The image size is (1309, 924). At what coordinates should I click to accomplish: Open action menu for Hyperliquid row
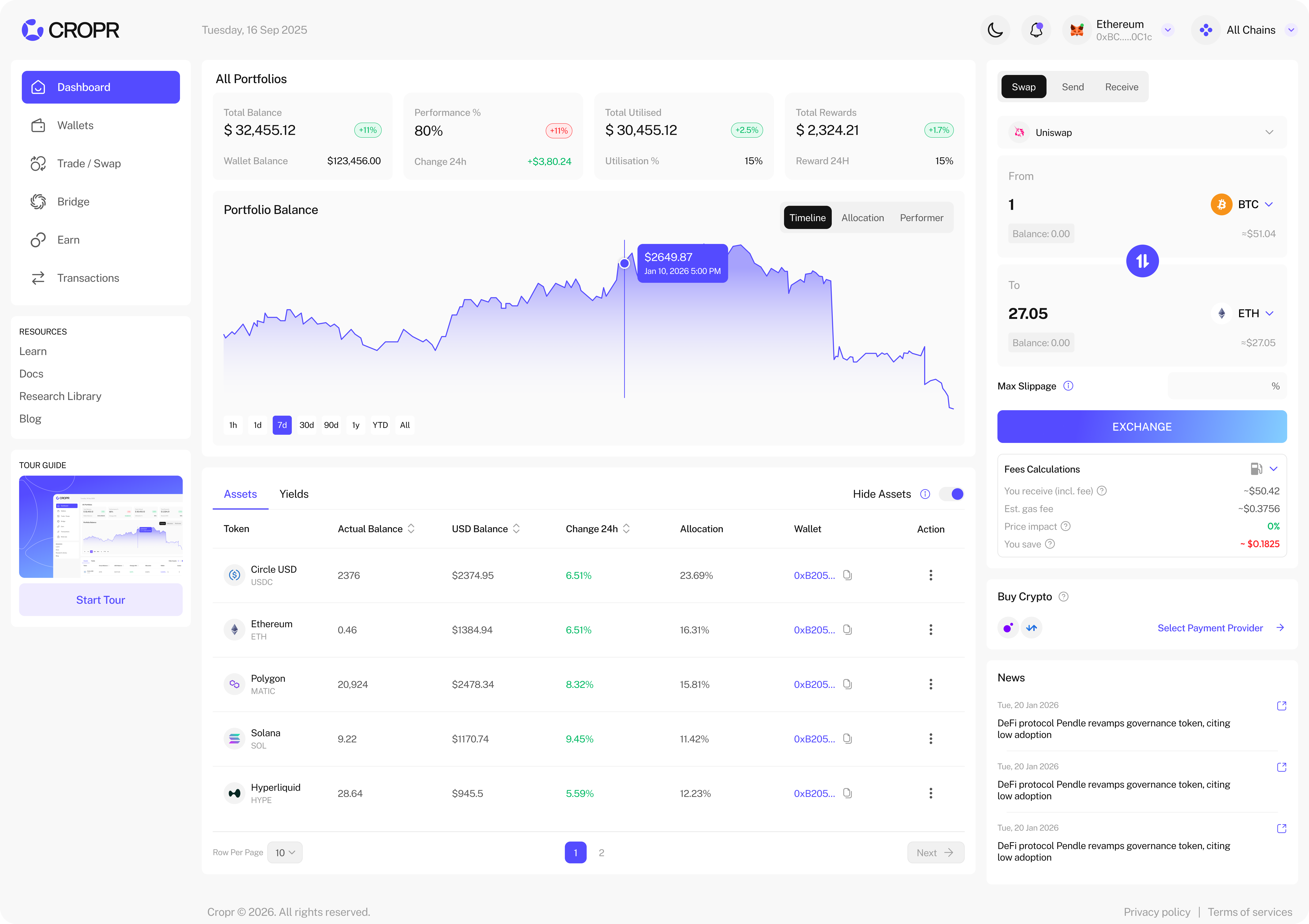[x=931, y=793]
